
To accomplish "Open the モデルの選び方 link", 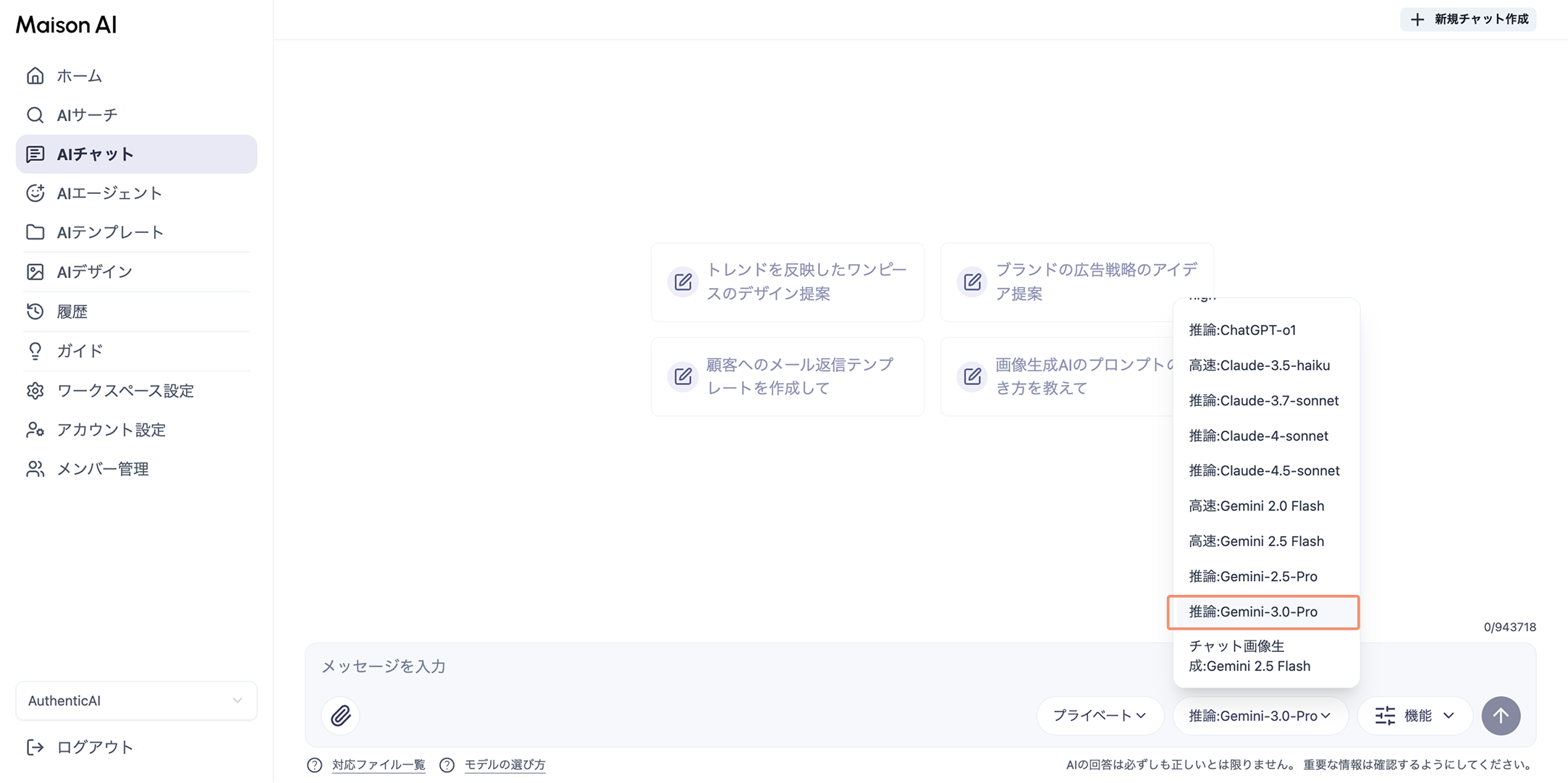I will [x=504, y=764].
